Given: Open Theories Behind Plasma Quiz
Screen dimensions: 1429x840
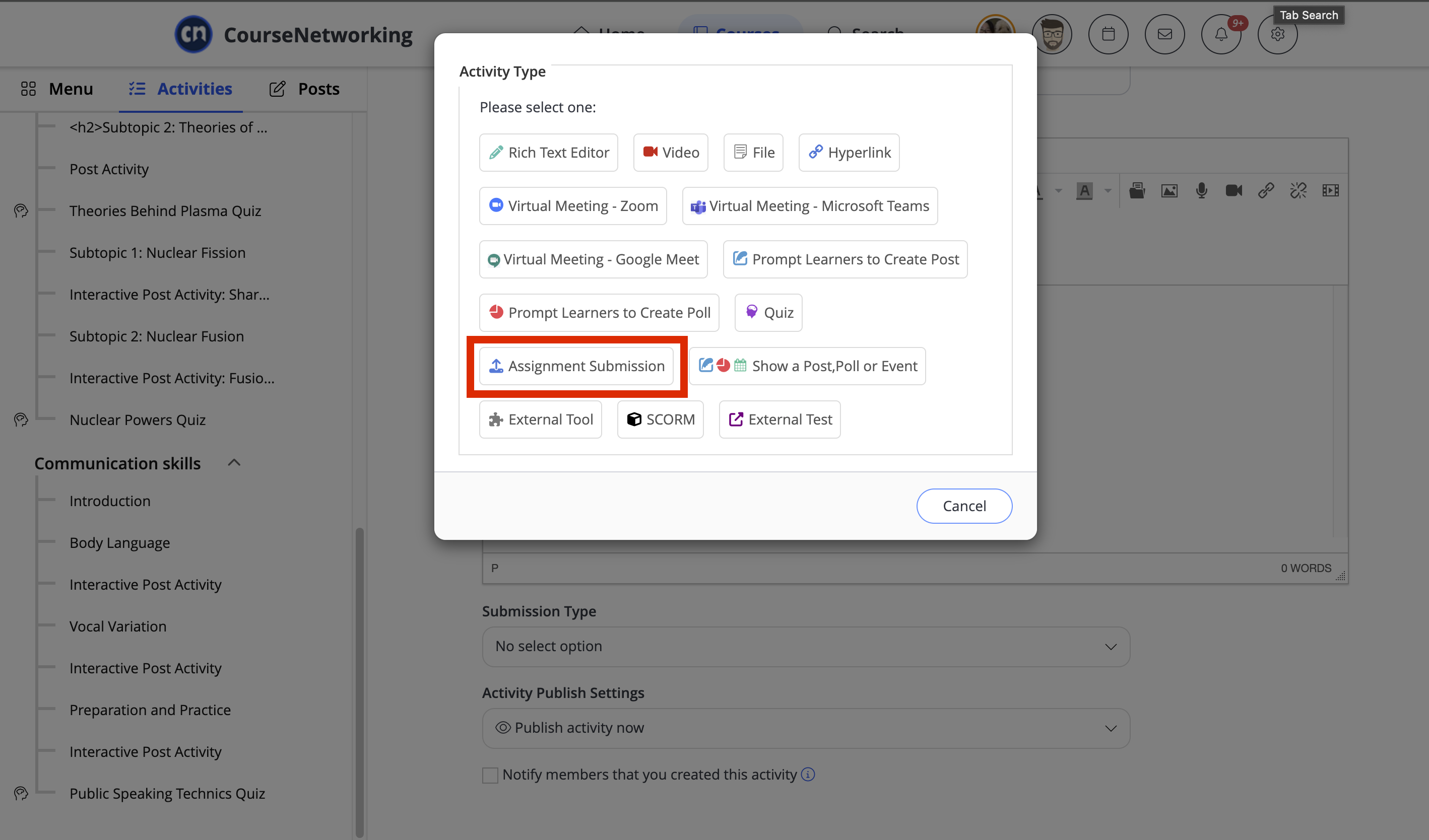Looking at the screenshot, I should coord(165,211).
